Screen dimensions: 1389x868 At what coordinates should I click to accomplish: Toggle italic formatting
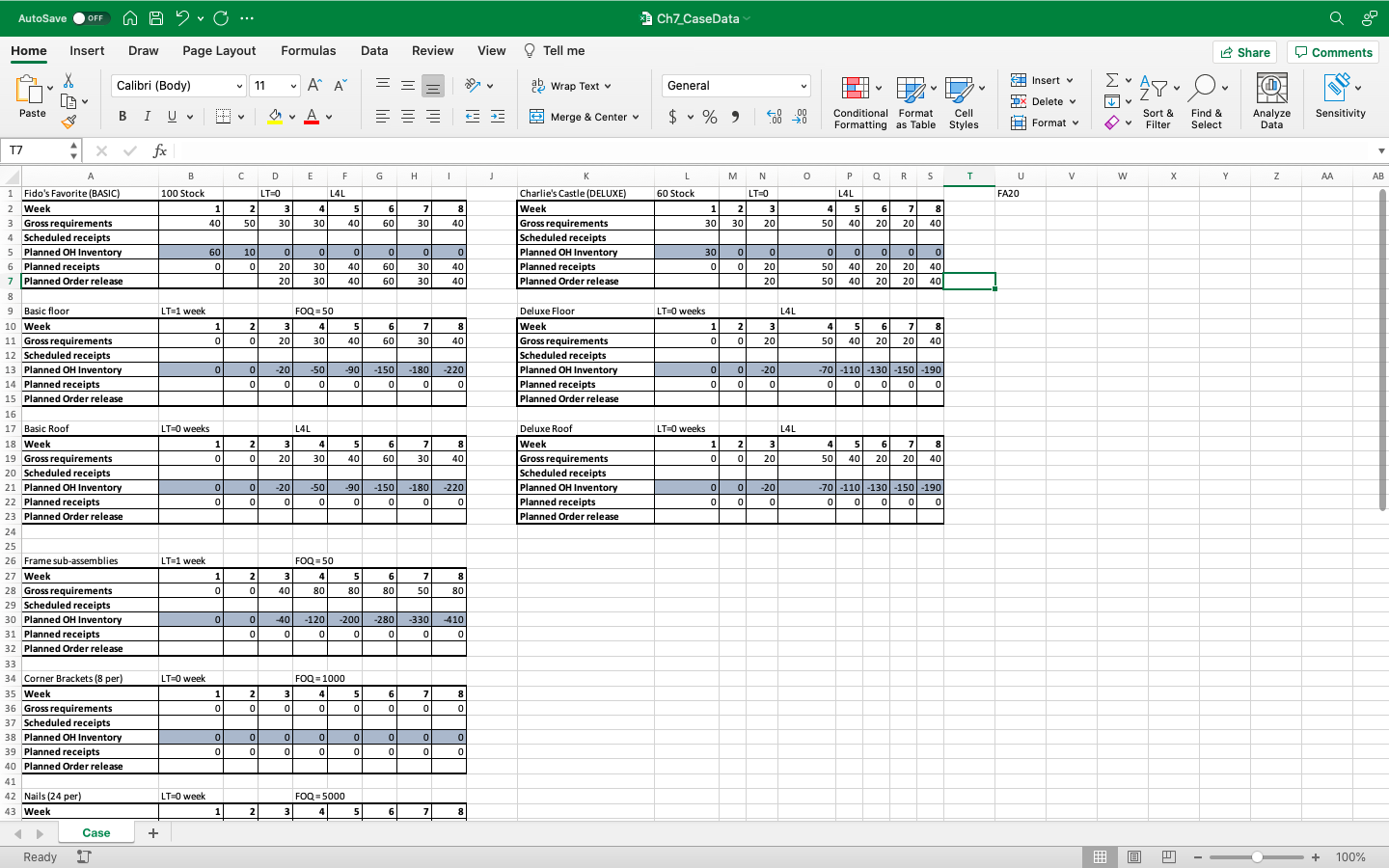147,116
